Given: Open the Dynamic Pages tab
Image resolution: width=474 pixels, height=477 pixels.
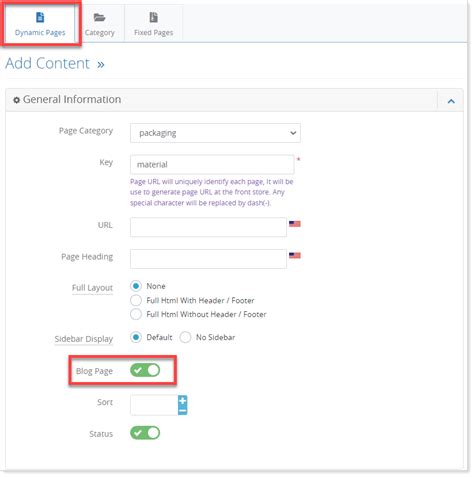Looking at the screenshot, I should coord(40,24).
